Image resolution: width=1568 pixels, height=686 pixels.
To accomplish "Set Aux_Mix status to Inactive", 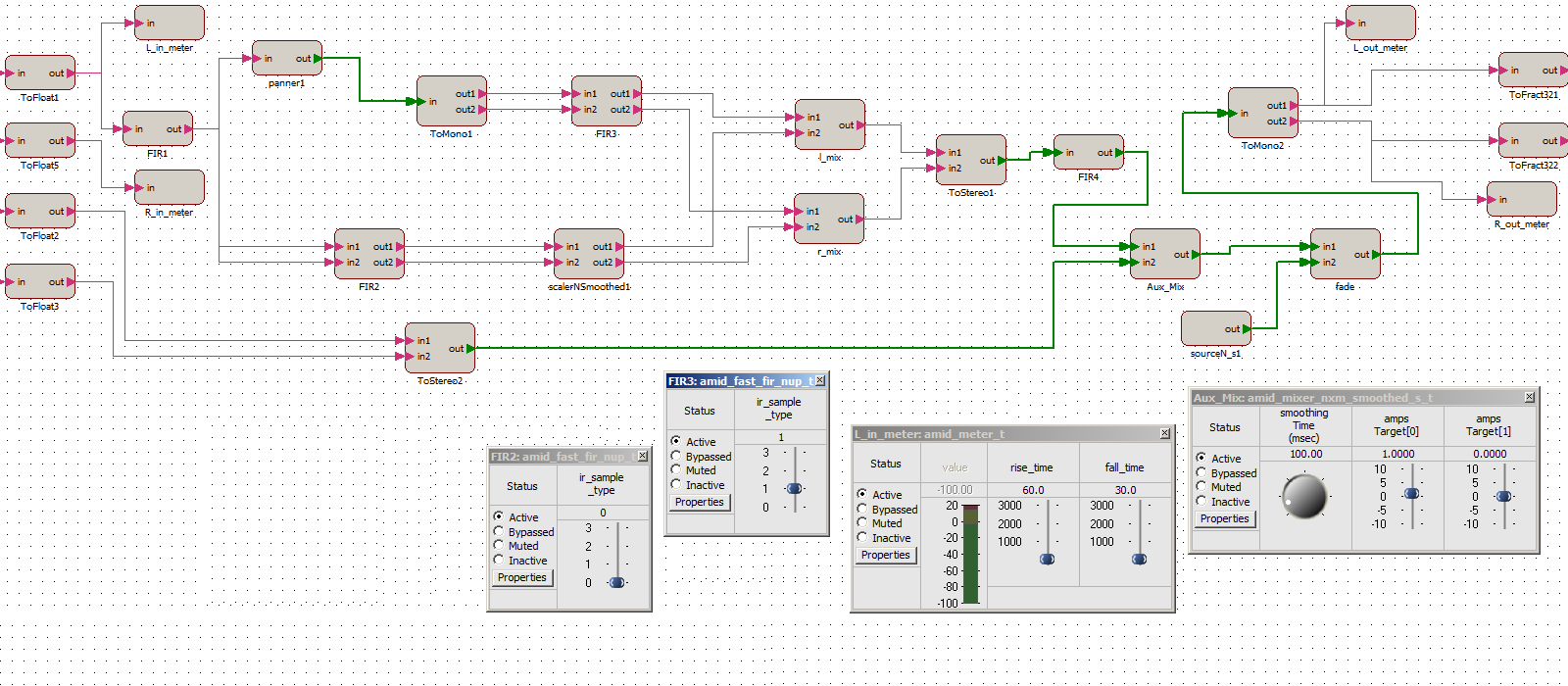I will click(1200, 502).
